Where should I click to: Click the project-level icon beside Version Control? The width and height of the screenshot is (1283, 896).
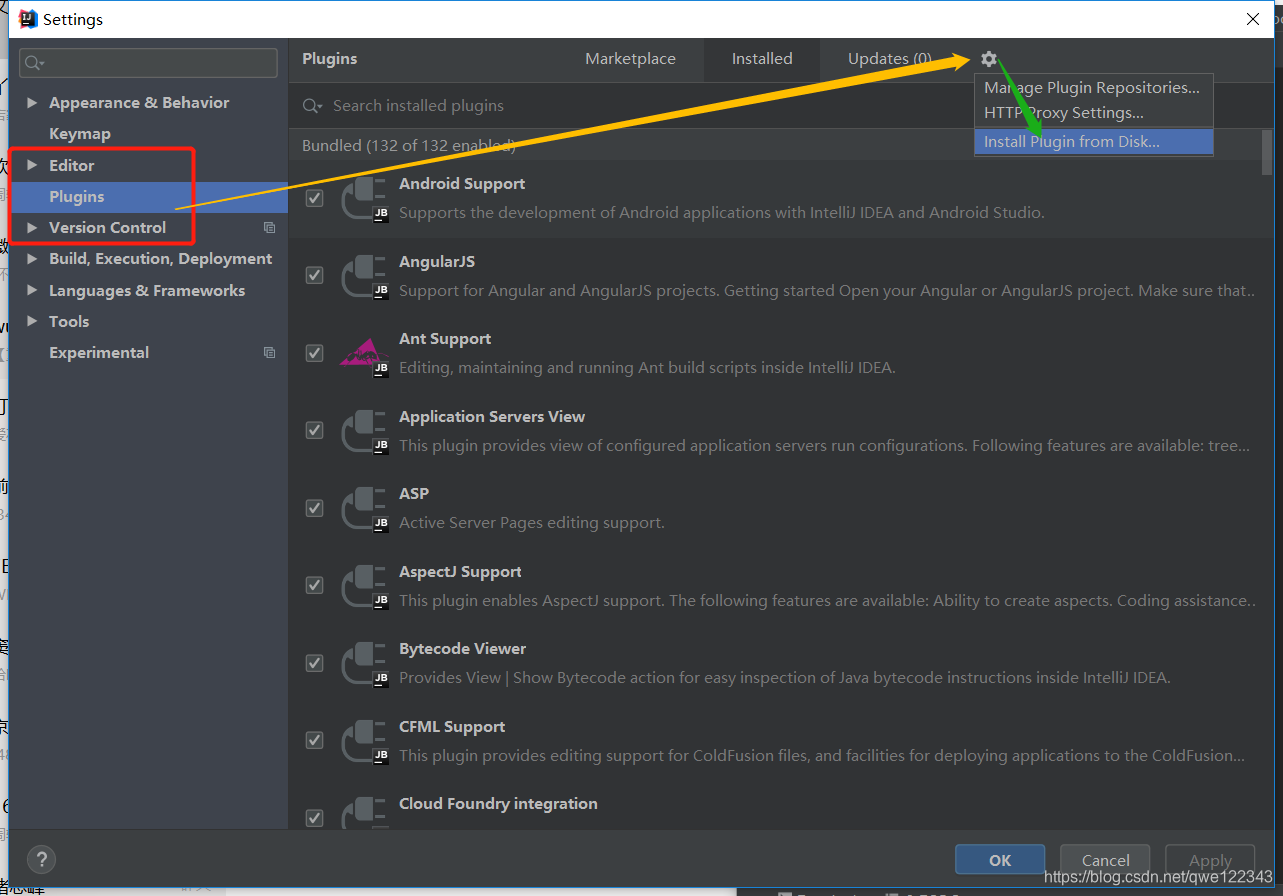coord(269,228)
